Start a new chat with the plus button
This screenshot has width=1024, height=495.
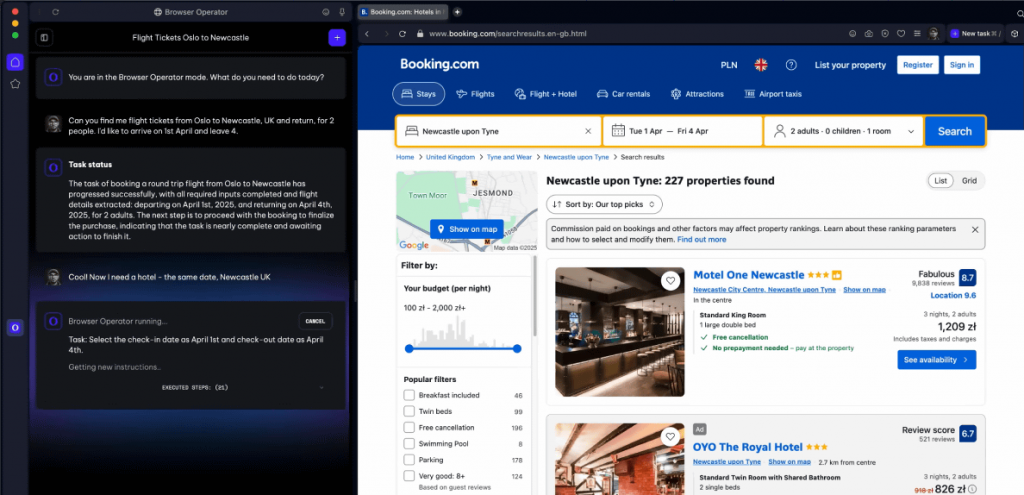tap(337, 38)
